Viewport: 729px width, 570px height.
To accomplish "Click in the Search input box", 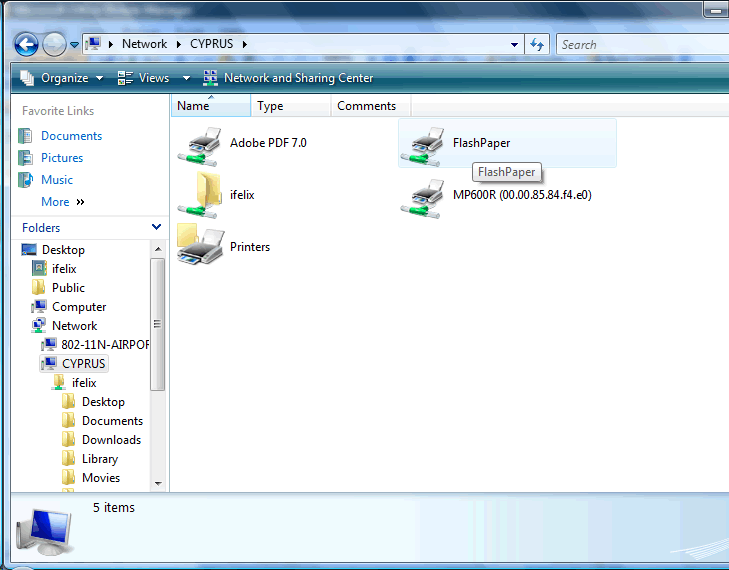I will (x=630, y=45).
